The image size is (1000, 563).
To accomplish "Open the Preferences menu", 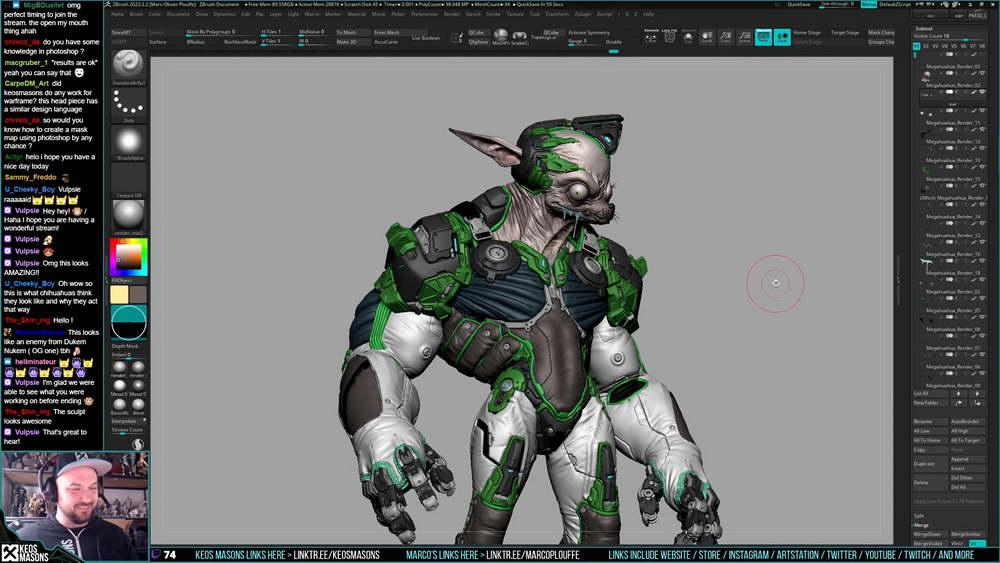I will (x=424, y=14).
